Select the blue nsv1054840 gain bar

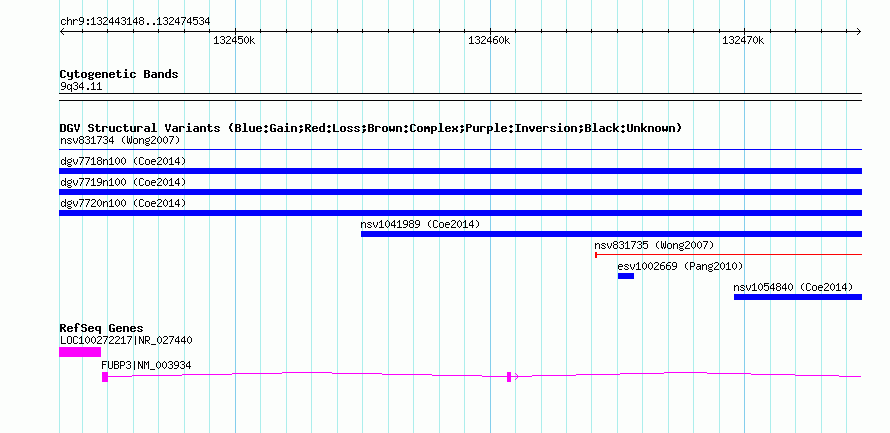(797, 297)
